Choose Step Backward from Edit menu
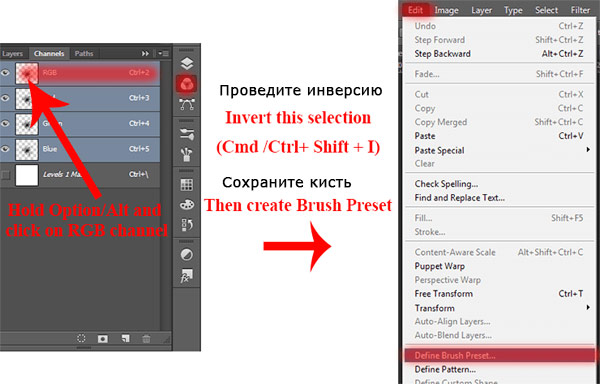The width and height of the screenshot is (600, 384). pyautogui.click(x=499, y=54)
